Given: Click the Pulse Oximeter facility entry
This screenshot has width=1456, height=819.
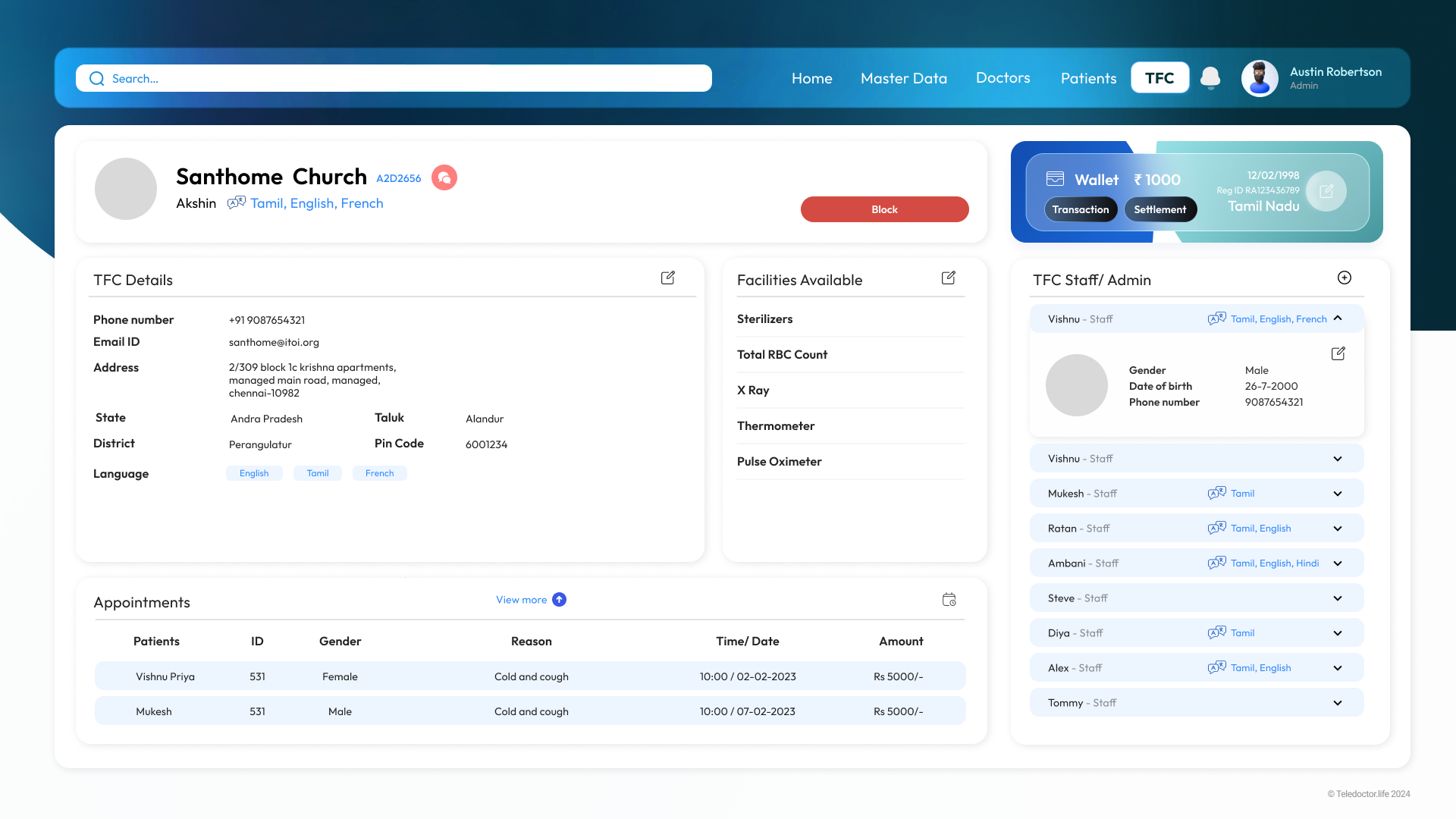Looking at the screenshot, I should click(780, 462).
